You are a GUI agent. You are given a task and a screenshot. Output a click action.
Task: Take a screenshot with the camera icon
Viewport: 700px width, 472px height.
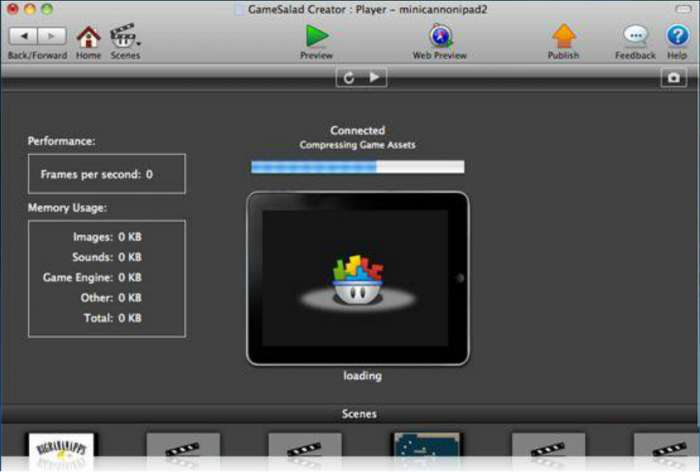[674, 78]
